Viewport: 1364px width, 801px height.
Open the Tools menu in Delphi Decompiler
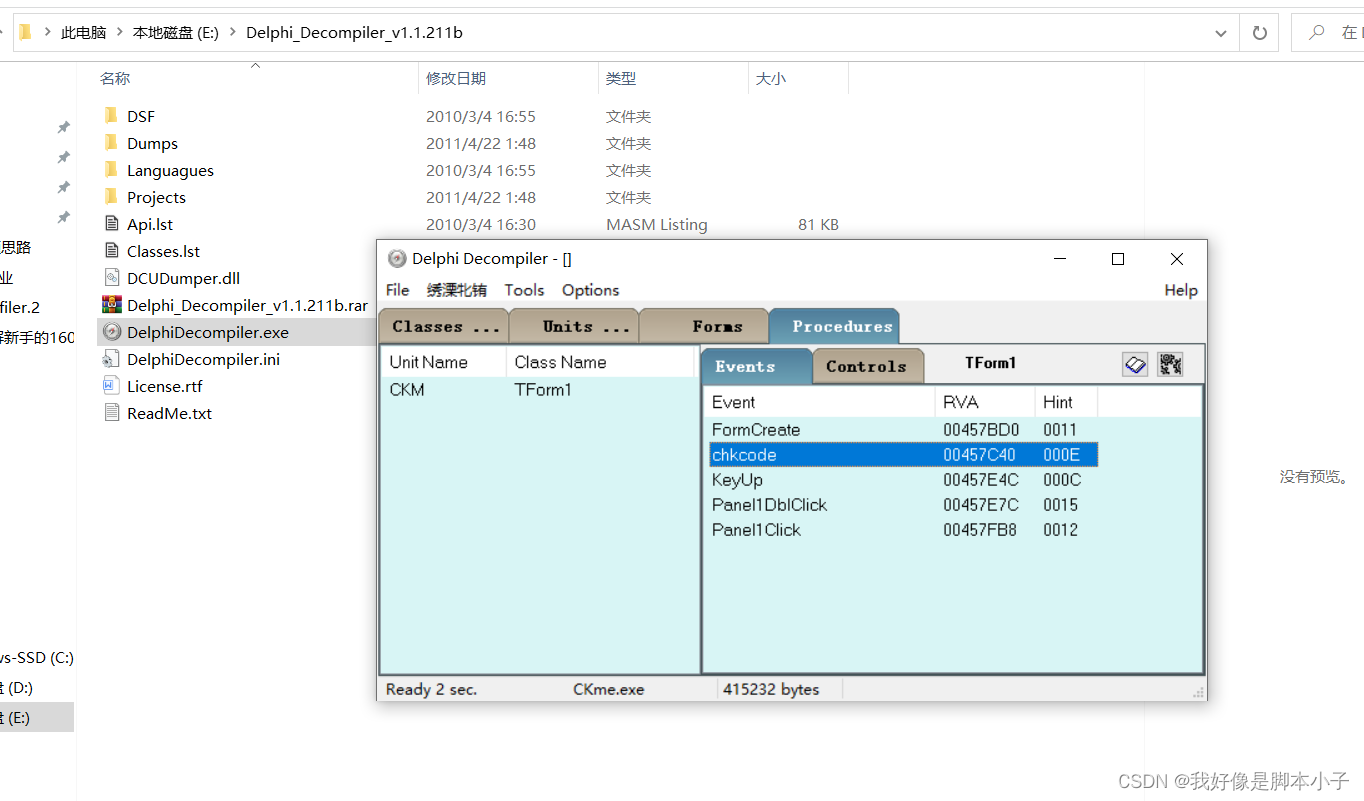tap(524, 290)
